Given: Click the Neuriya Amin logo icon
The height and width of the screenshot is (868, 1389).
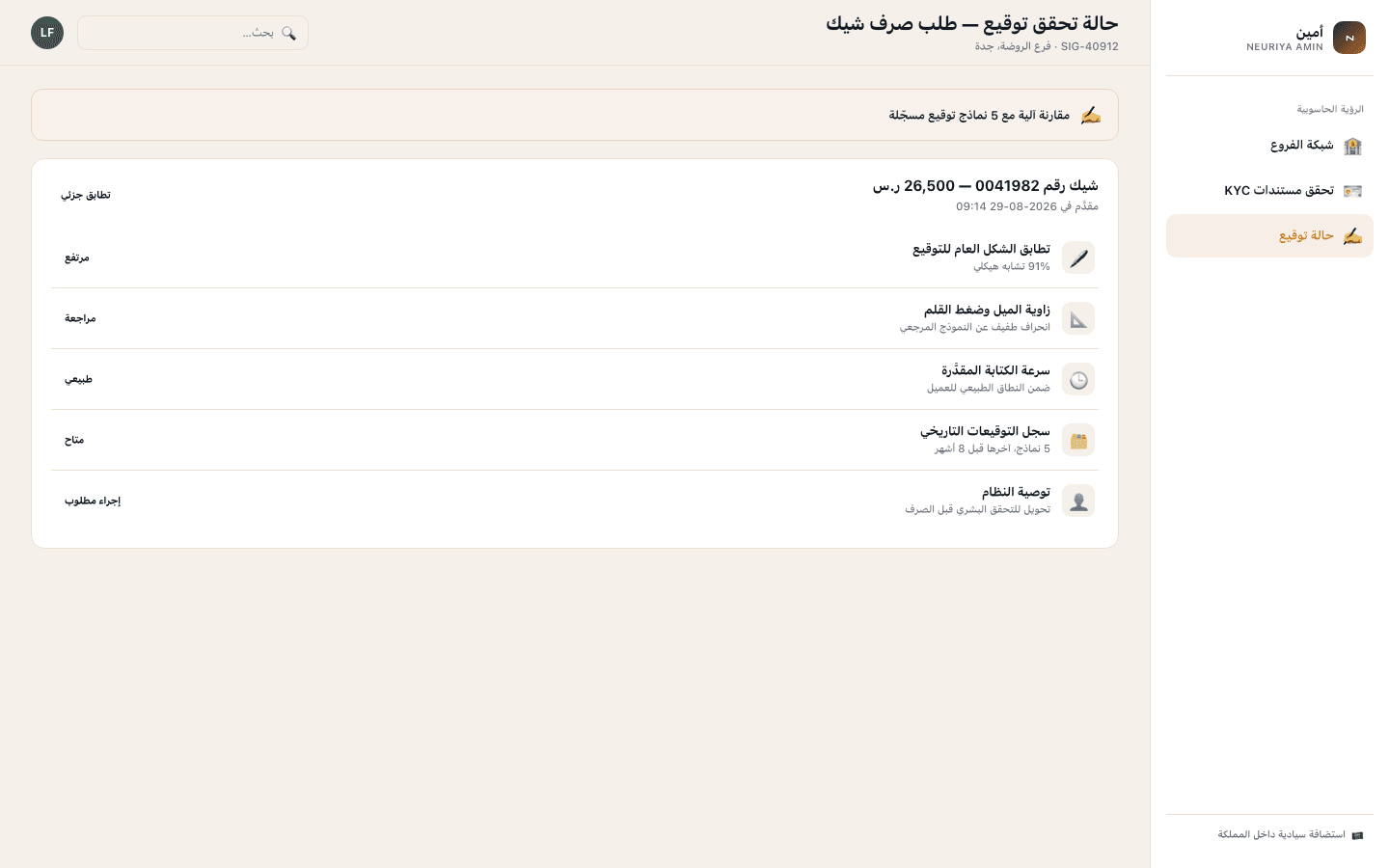Looking at the screenshot, I should click(1348, 38).
